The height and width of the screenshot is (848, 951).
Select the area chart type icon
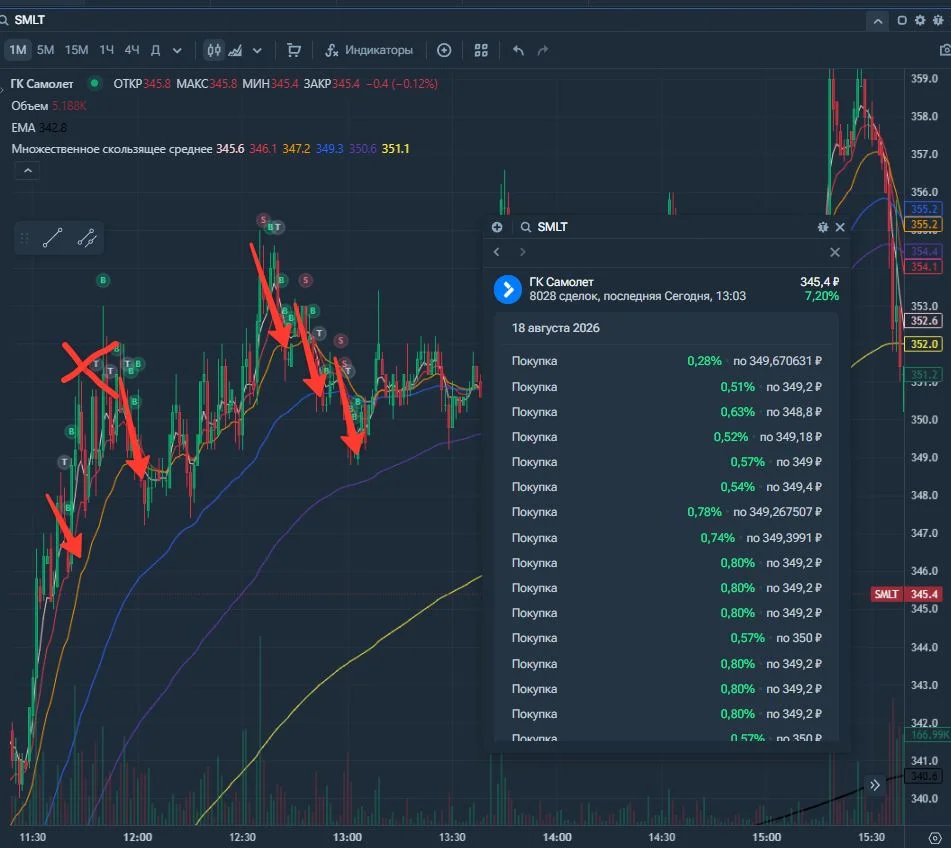click(235, 50)
